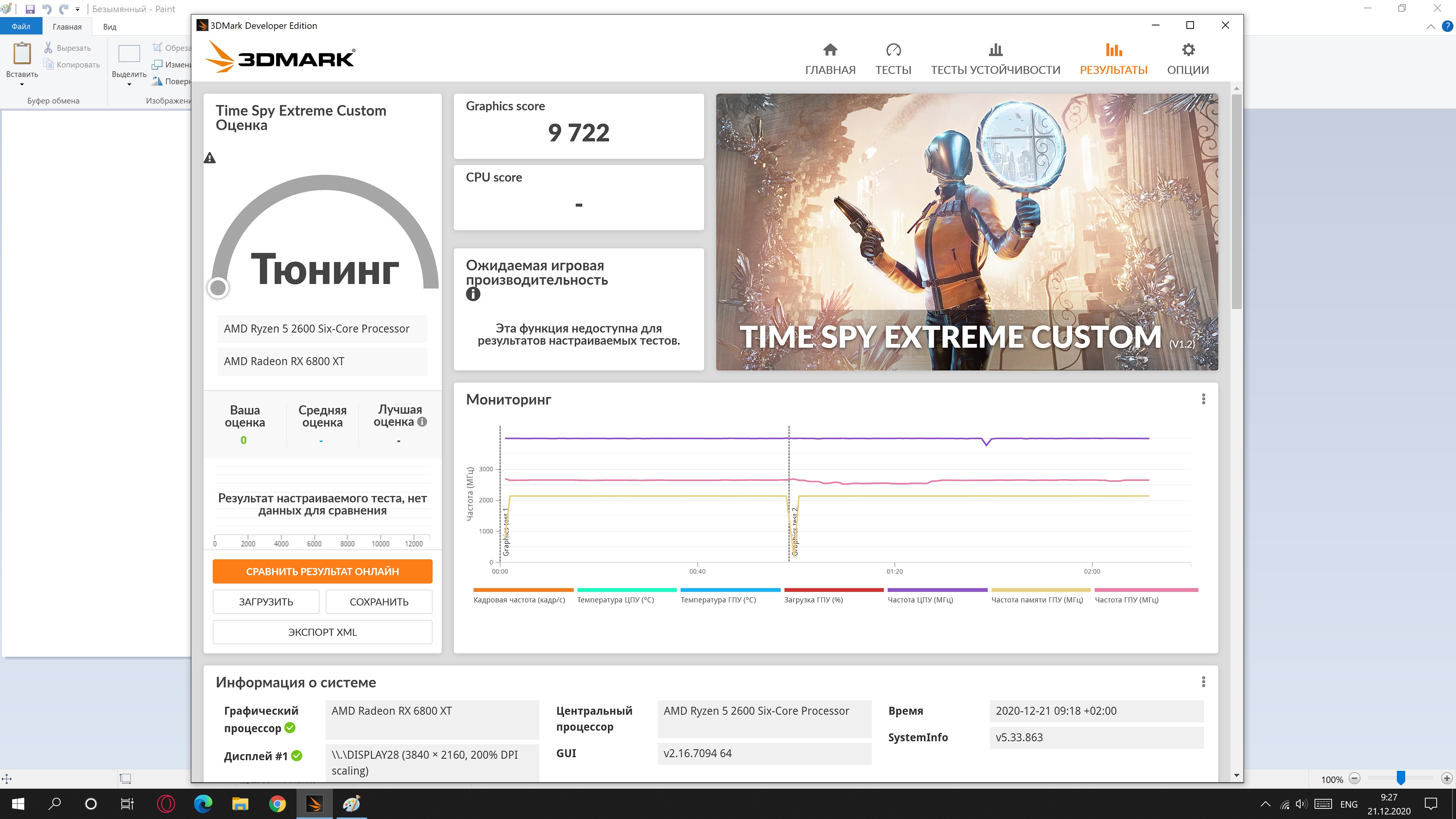Expand Вставить dropdown arrow in Paint
The width and height of the screenshot is (1456, 819).
(22, 85)
